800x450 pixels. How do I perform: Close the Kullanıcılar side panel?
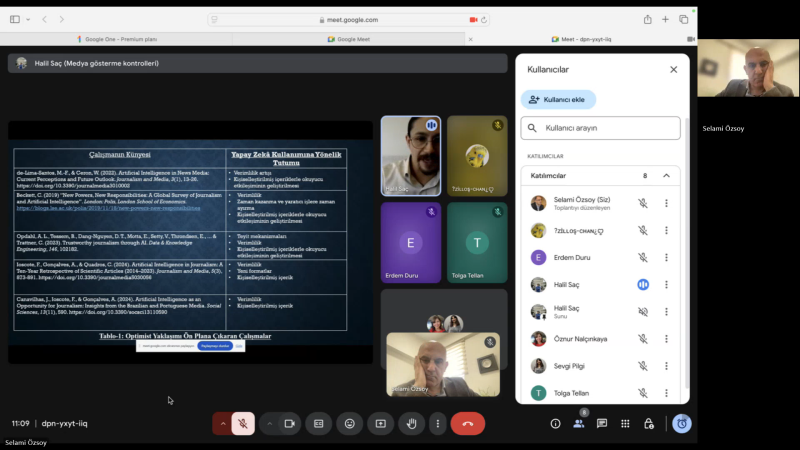(673, 69)
